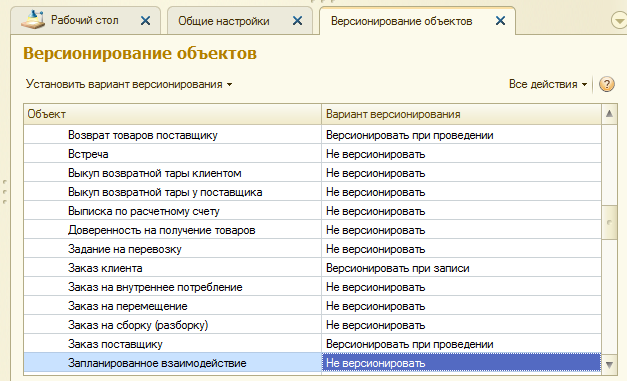Switch to the Рабочий стол tab
Image resolution: width=627 pixels, height=381 pixels.
click(x=85, y=20)
